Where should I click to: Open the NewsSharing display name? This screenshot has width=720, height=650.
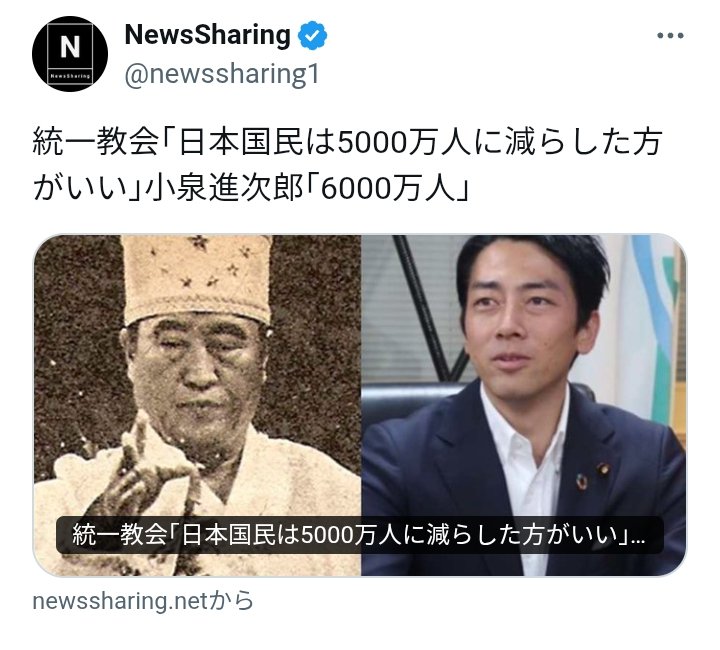pos(208,35)
